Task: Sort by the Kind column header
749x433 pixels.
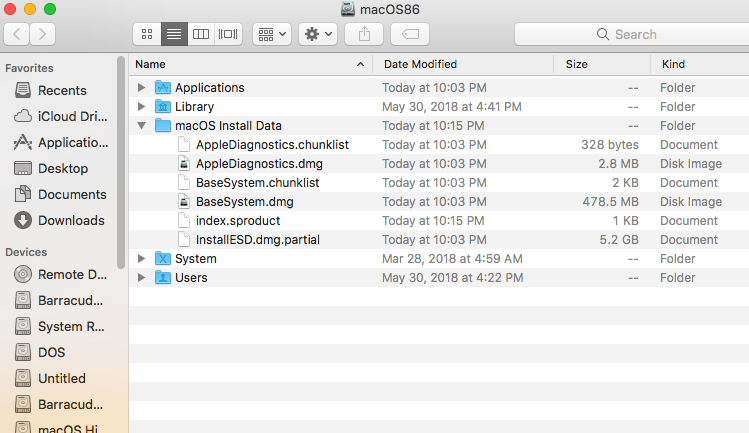Action: [x=700, y=64]
